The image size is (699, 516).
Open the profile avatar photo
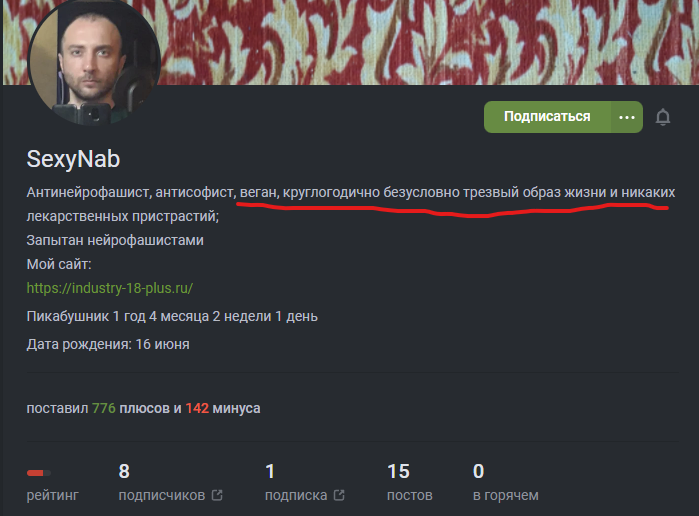pyautogui.click(x=94, y=60)
